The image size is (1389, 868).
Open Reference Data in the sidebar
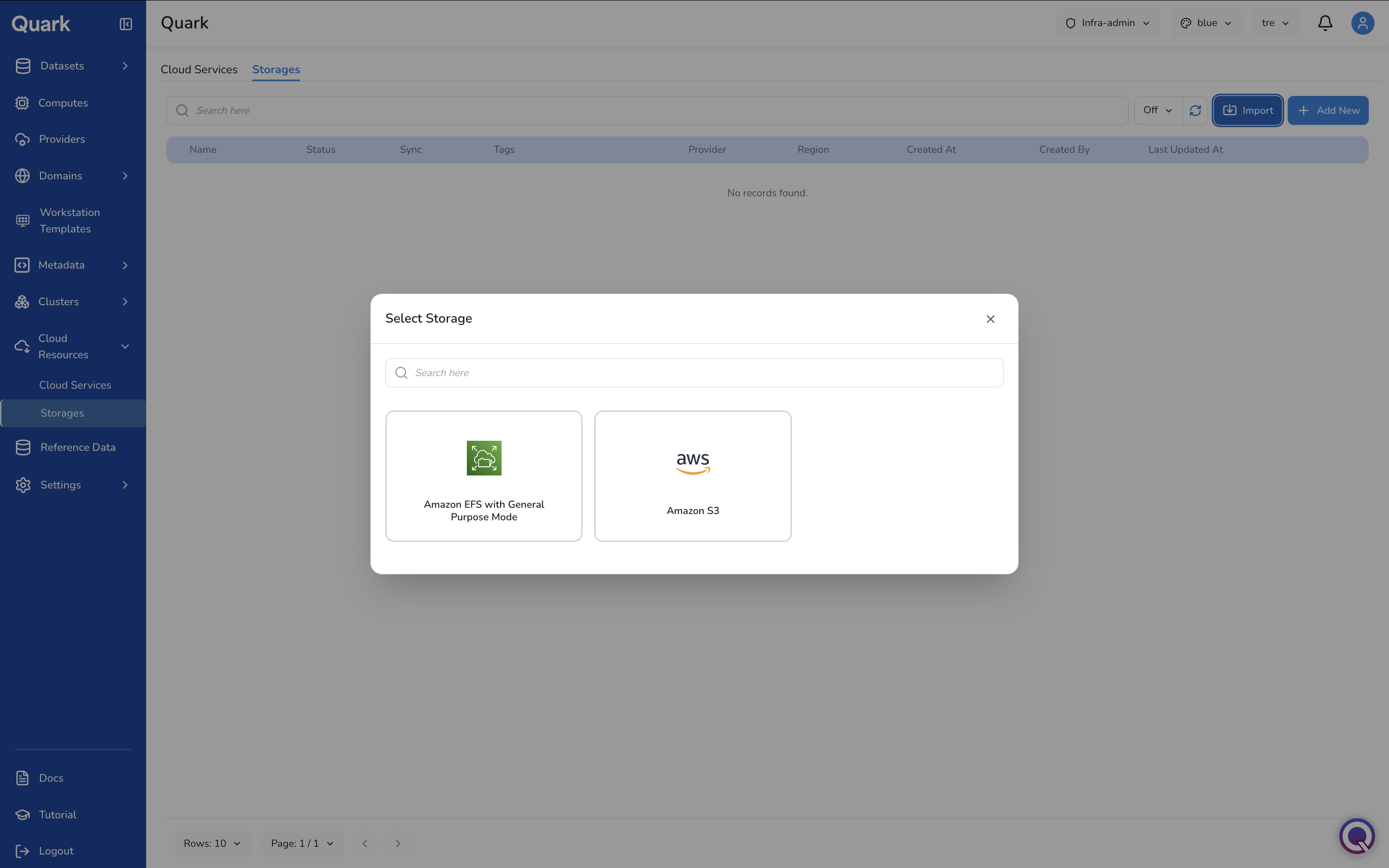click(78, 447)
